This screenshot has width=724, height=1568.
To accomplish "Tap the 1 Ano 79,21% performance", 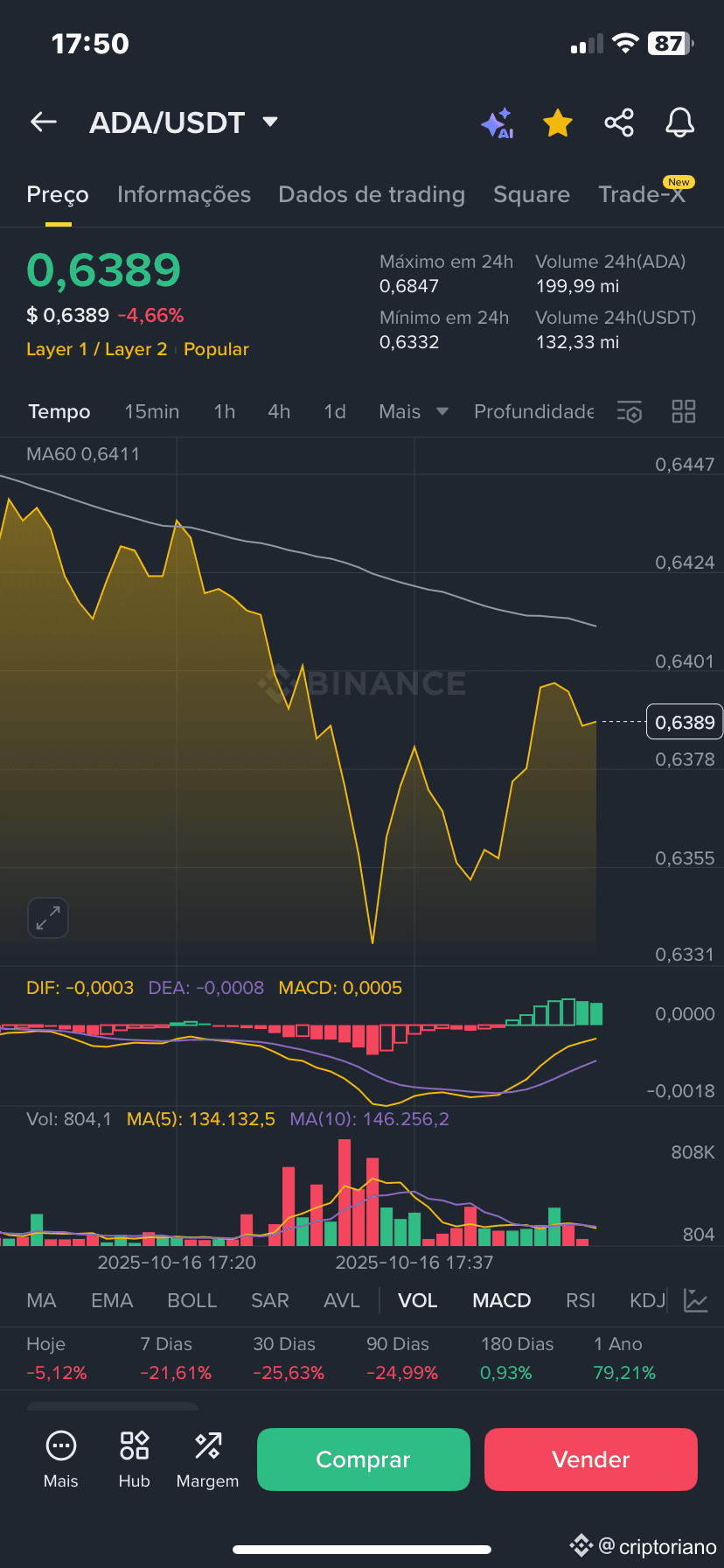I will pos(624,1358).
